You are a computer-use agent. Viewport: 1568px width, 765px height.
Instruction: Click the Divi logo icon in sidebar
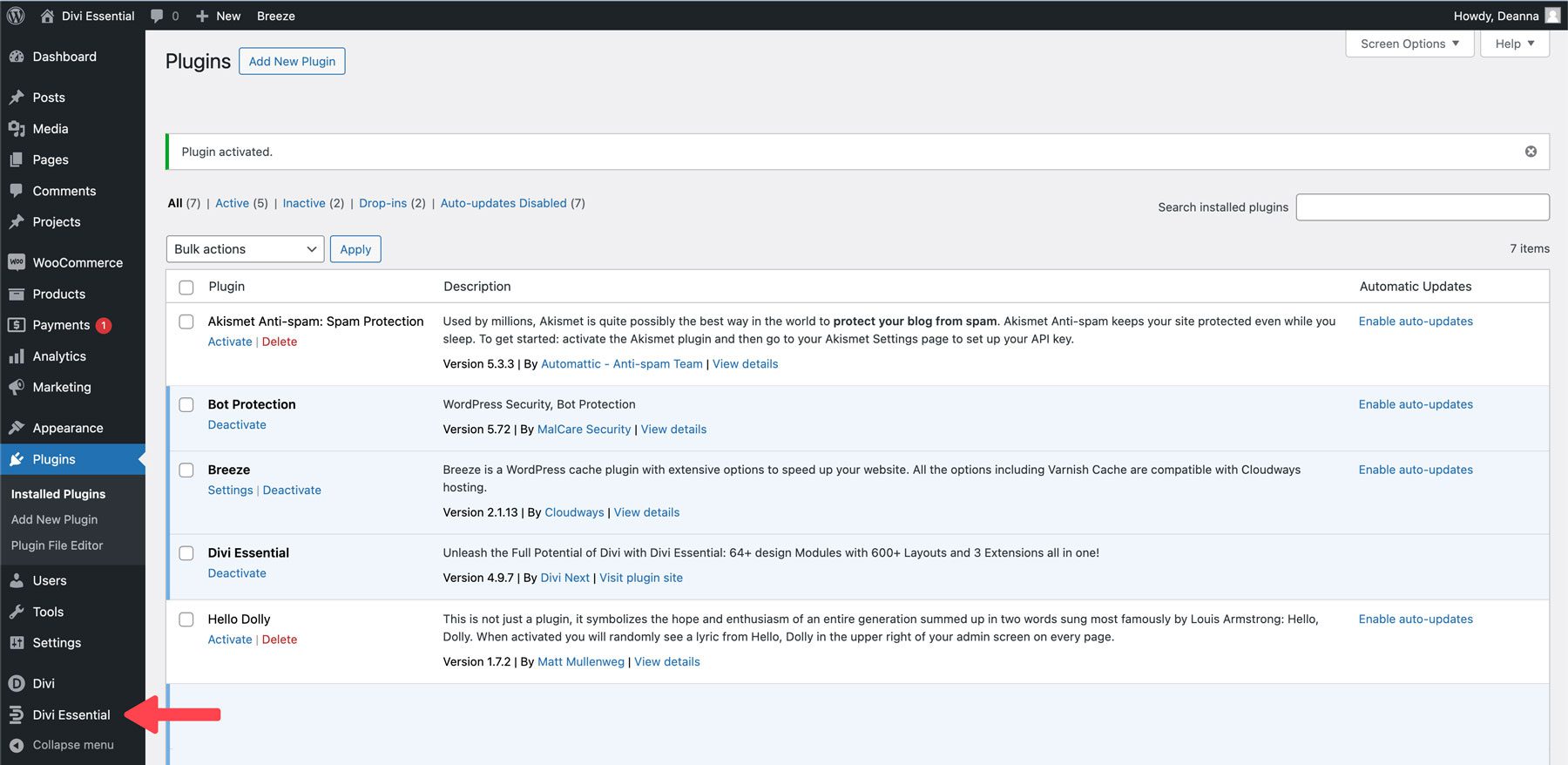[x=17, y=683]
